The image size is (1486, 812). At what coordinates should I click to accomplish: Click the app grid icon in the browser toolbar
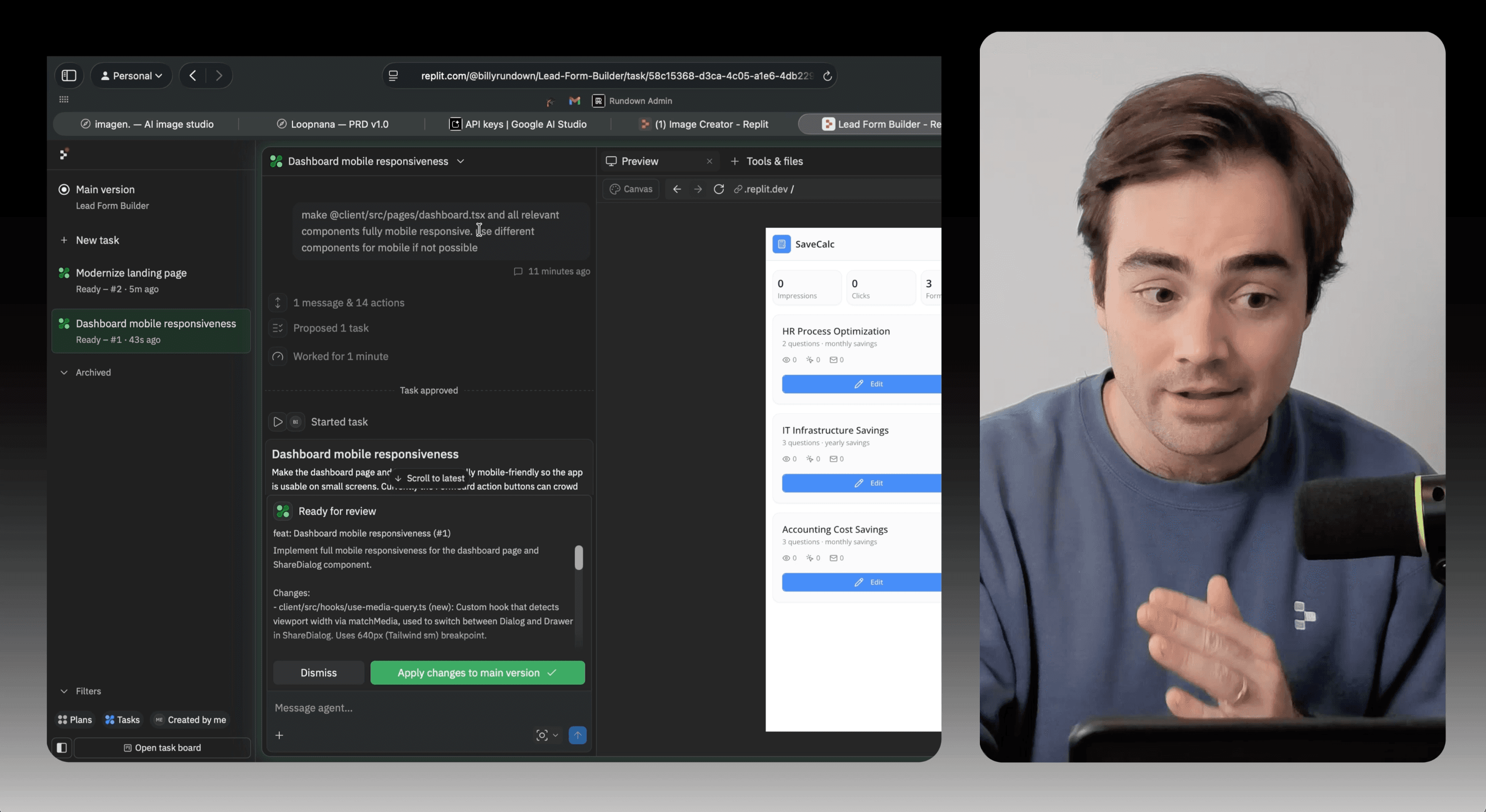click(64, 99)
